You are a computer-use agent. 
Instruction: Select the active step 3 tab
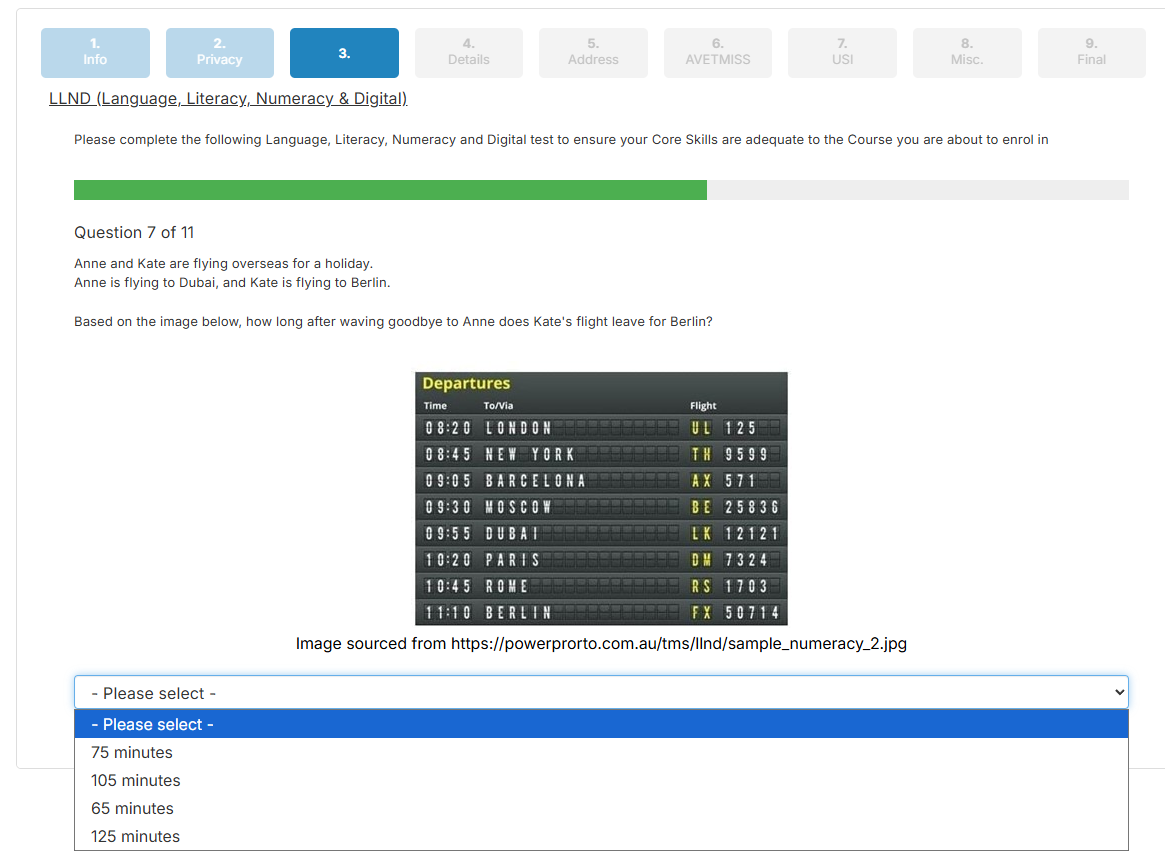tap(344, 53)
